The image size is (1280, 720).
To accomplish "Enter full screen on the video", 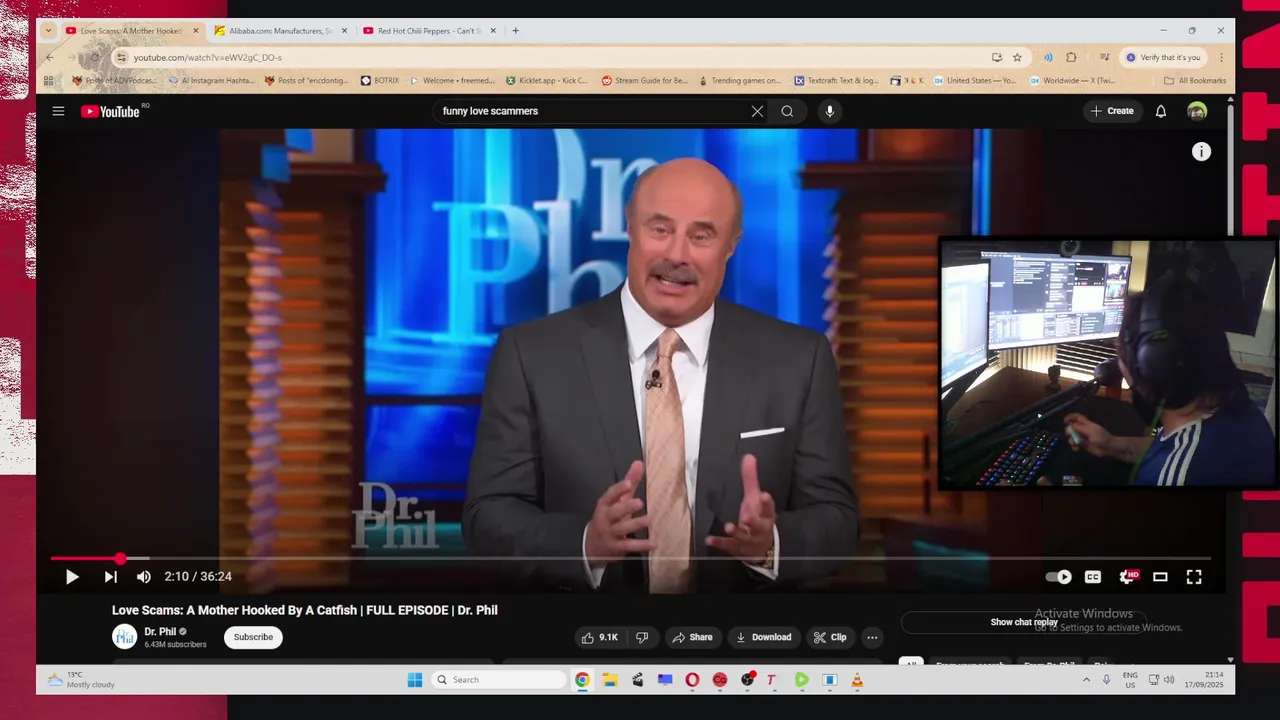I will pos(1194,577).
